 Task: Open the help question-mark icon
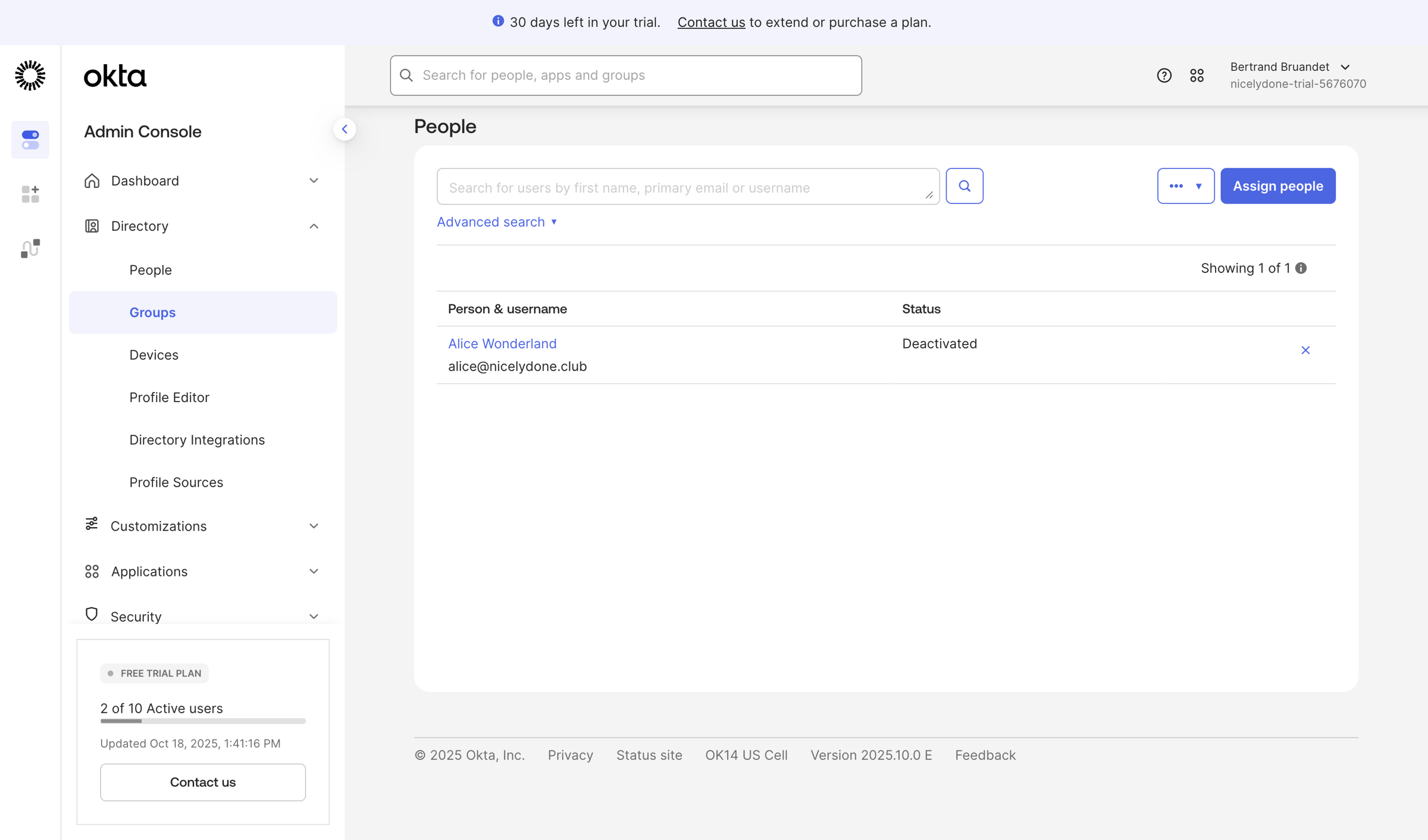click(1164, 76)
